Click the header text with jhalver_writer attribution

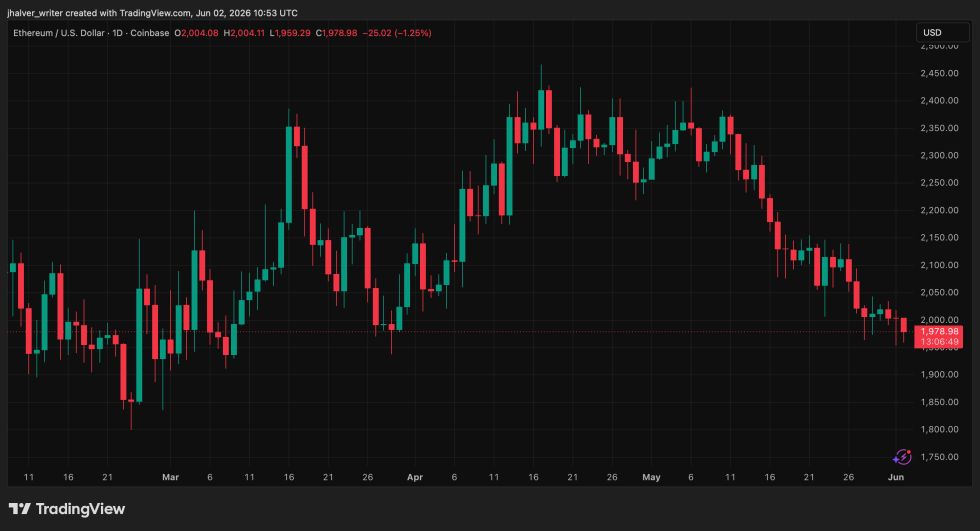152,12
